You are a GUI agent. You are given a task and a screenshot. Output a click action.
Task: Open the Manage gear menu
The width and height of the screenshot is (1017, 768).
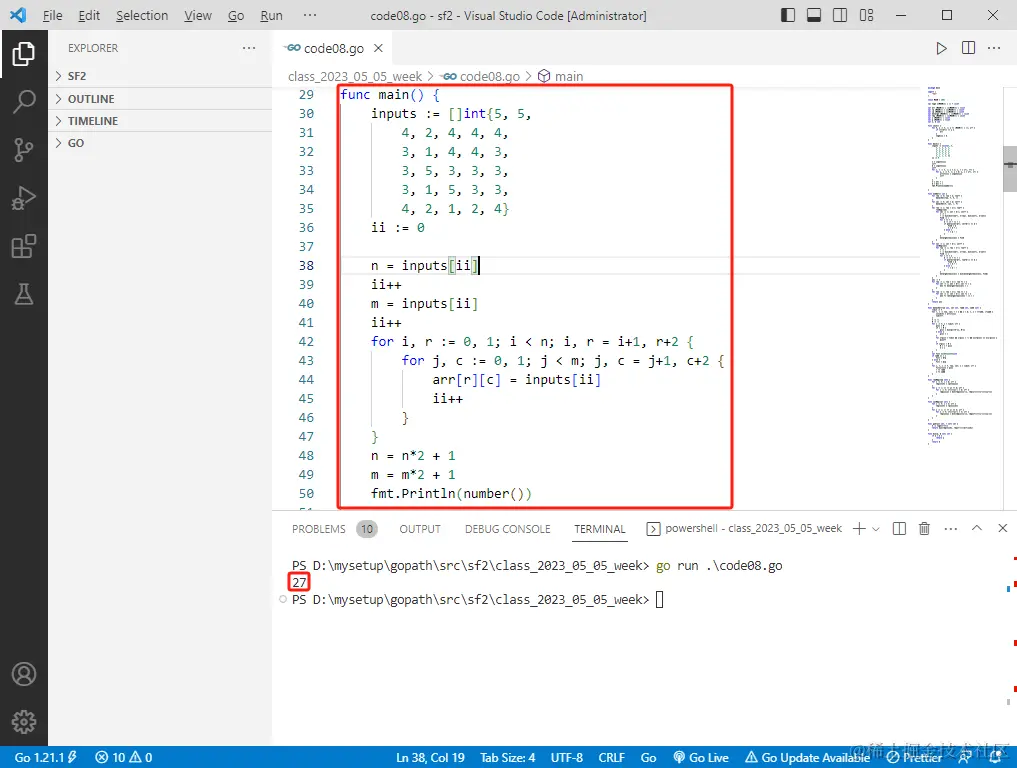click(x=23, y=721)
